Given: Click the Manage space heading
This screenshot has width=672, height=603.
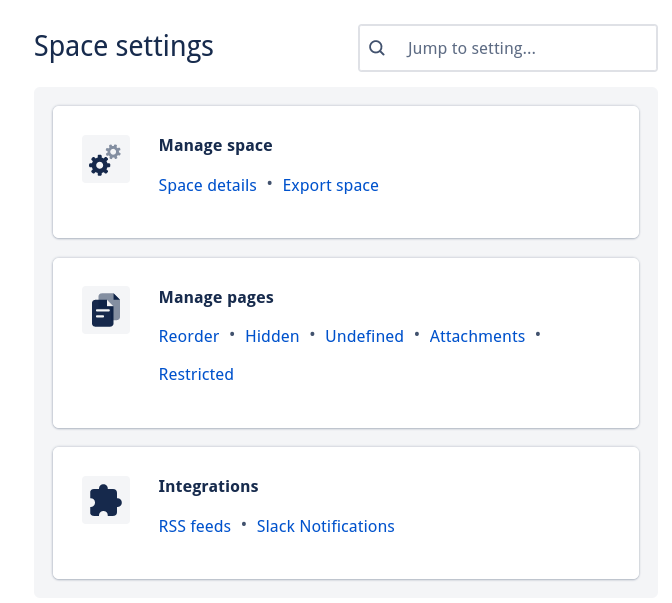Looking at the screenshot, I should tap(215, 145).
